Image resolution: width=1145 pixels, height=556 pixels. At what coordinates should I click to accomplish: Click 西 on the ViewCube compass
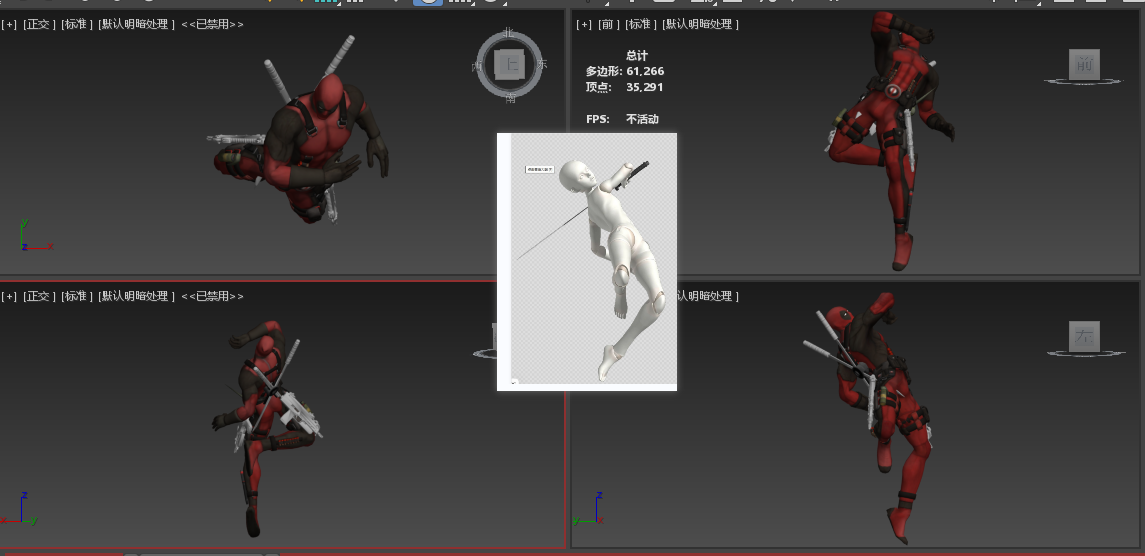pos(478,66)
